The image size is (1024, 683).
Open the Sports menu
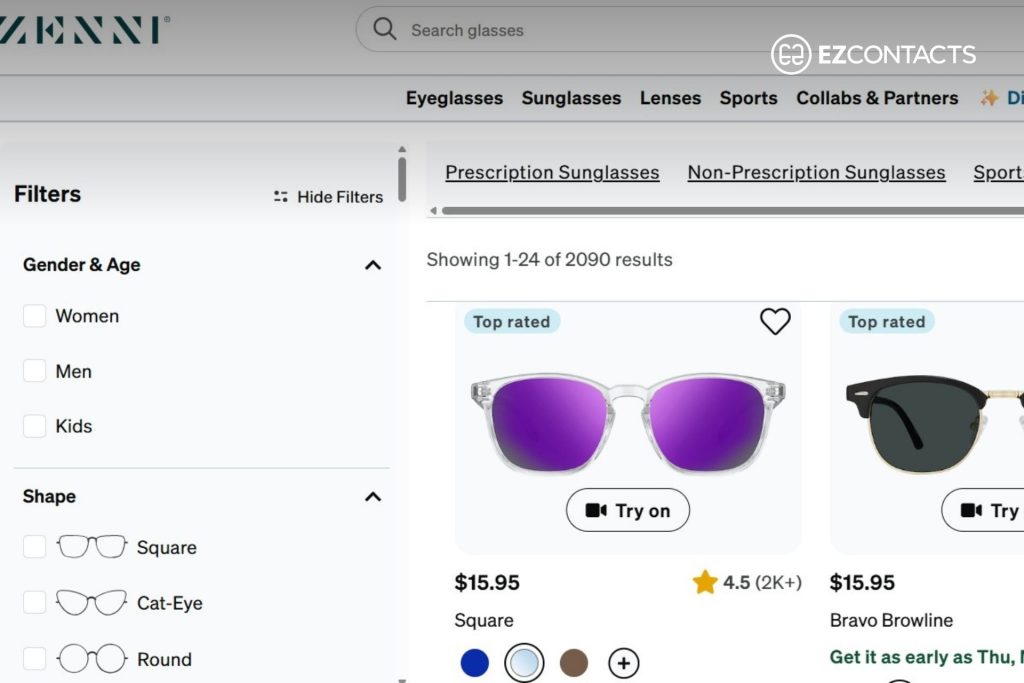(x=748, y=98)
